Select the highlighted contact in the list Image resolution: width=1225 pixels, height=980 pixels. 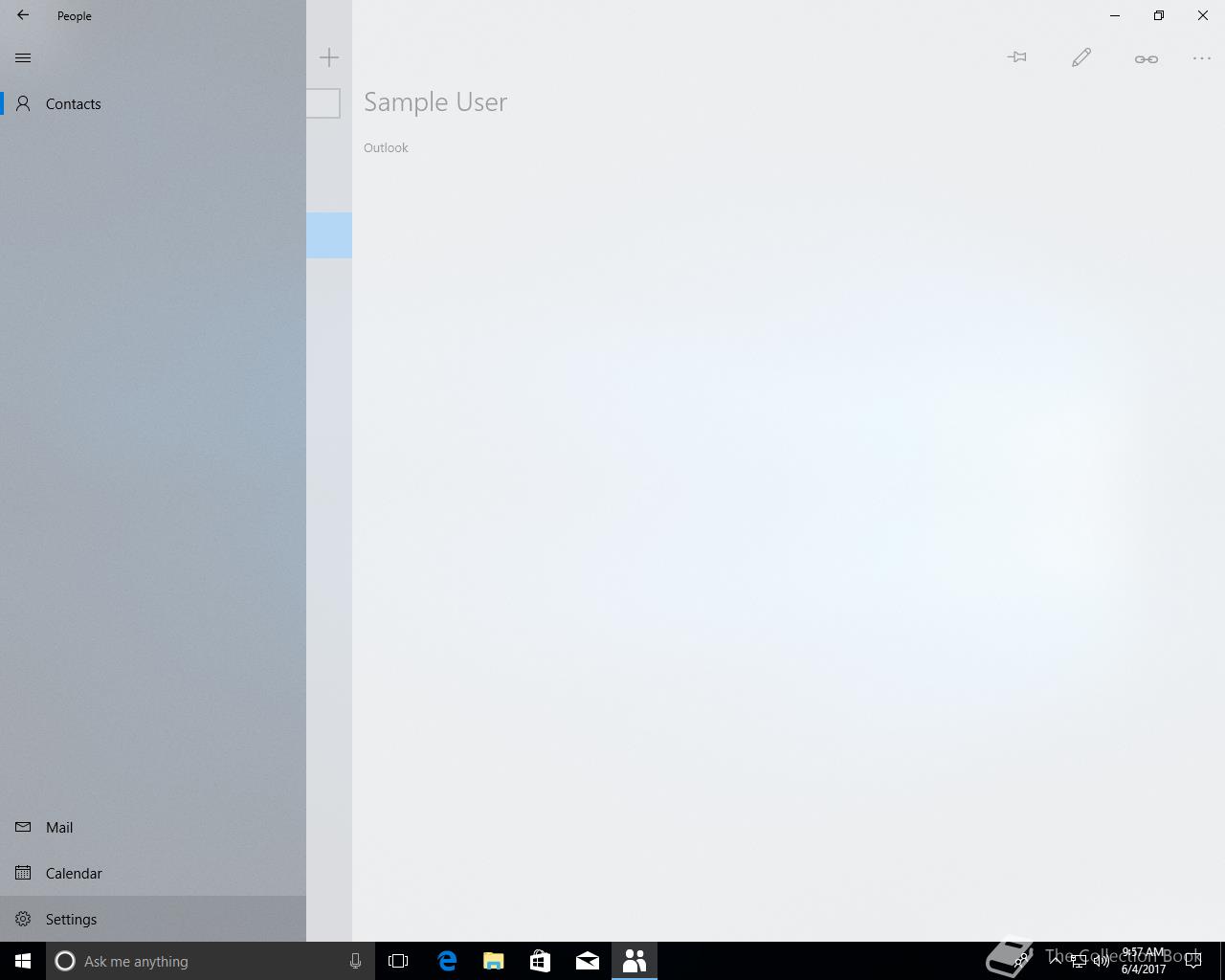[x=329, y=235]
